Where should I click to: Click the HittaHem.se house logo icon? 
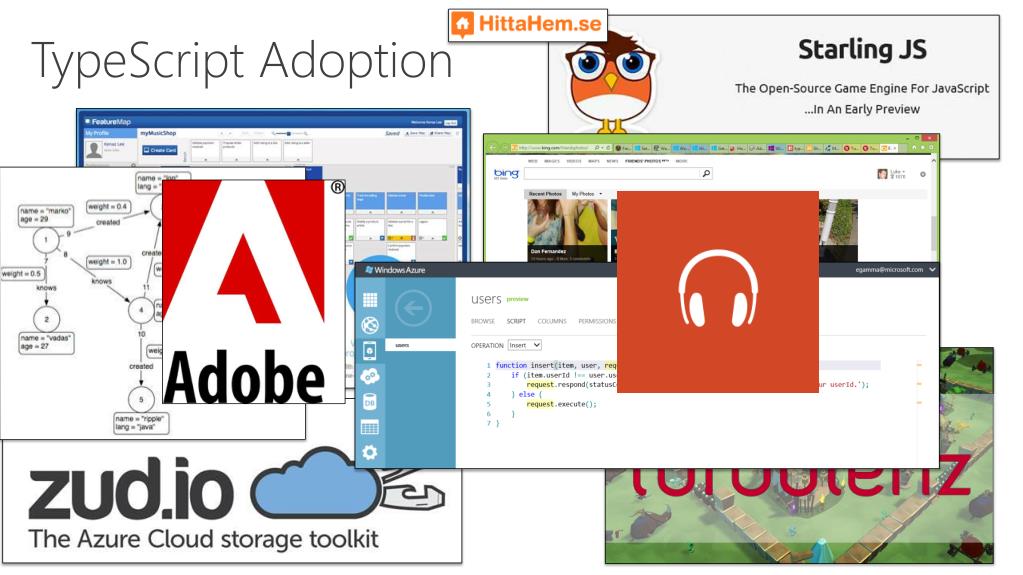tap(463, 25)
